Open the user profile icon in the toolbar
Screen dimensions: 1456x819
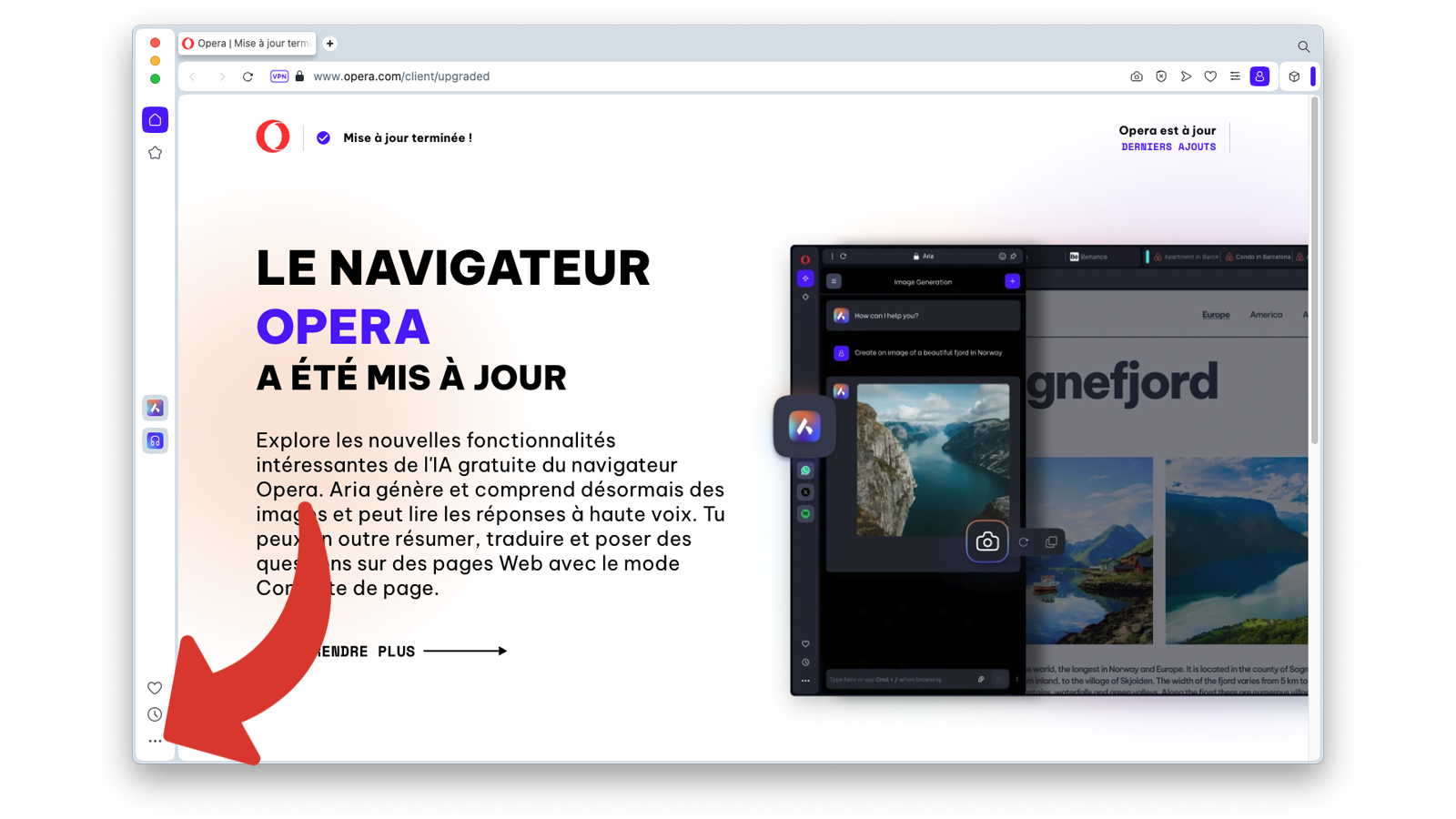coord(1259,76)
